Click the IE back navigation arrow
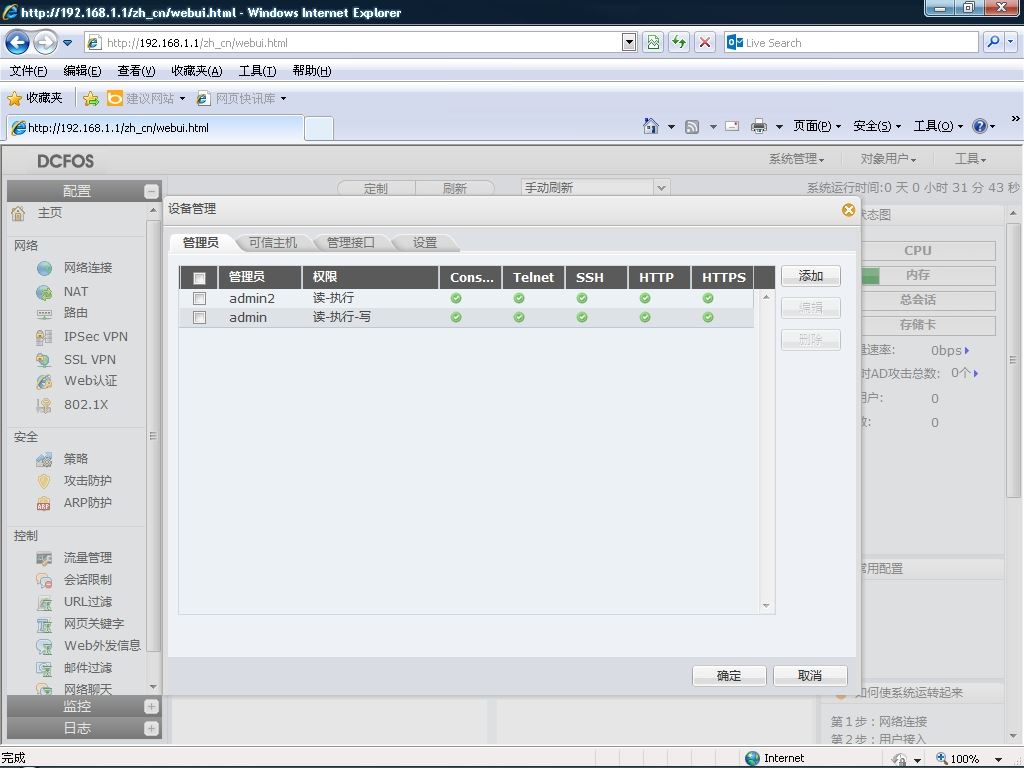Viewport: 1024px width, 768px height. click(18, 43)
